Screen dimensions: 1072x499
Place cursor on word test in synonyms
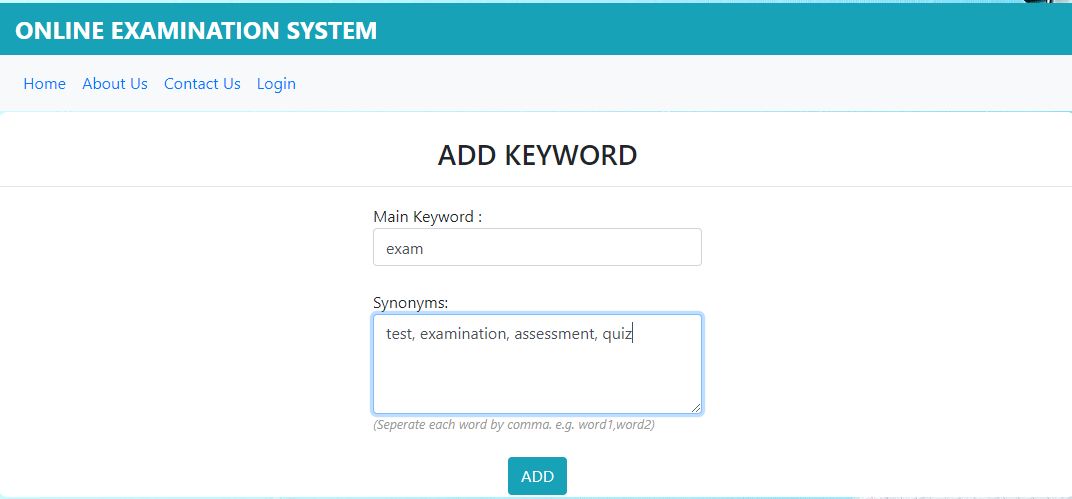399,334
